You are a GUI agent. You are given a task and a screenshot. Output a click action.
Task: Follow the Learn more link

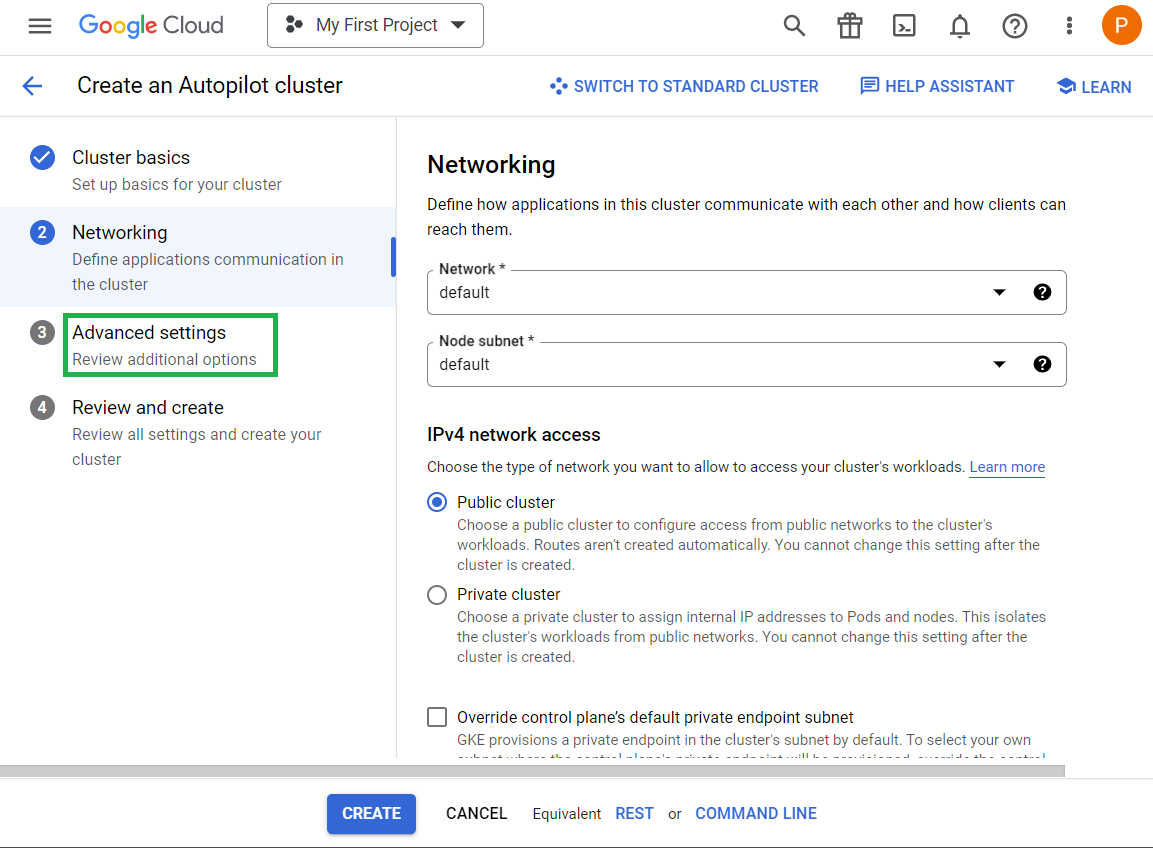click(1007, 467)
